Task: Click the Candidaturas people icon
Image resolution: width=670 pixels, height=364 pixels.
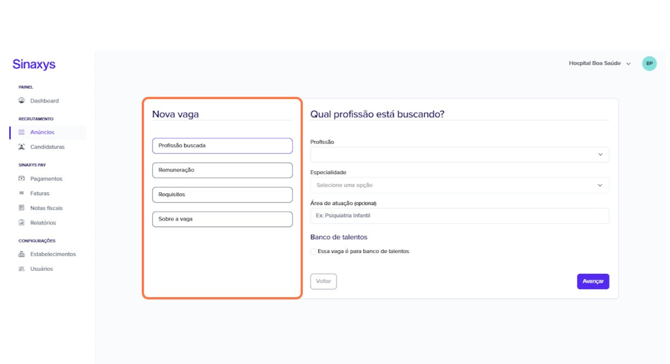Action: pos(21,147)
